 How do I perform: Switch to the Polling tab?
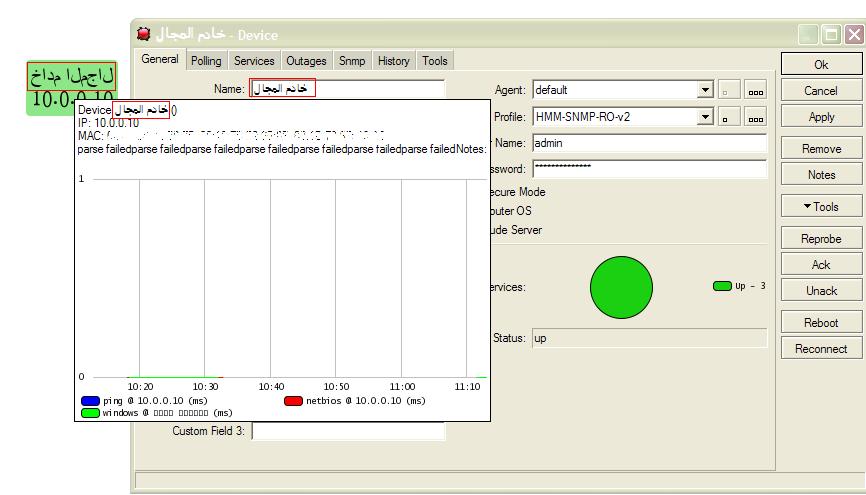tap(206, 61)
